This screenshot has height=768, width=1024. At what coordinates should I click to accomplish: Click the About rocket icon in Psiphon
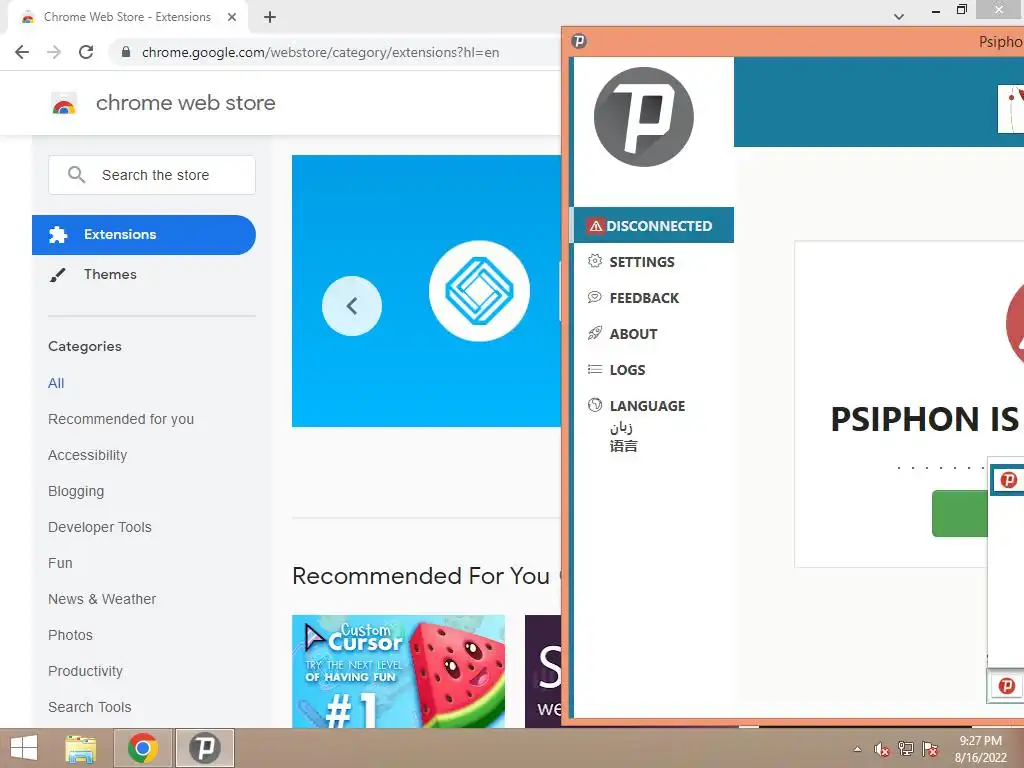tap(594, 333)
